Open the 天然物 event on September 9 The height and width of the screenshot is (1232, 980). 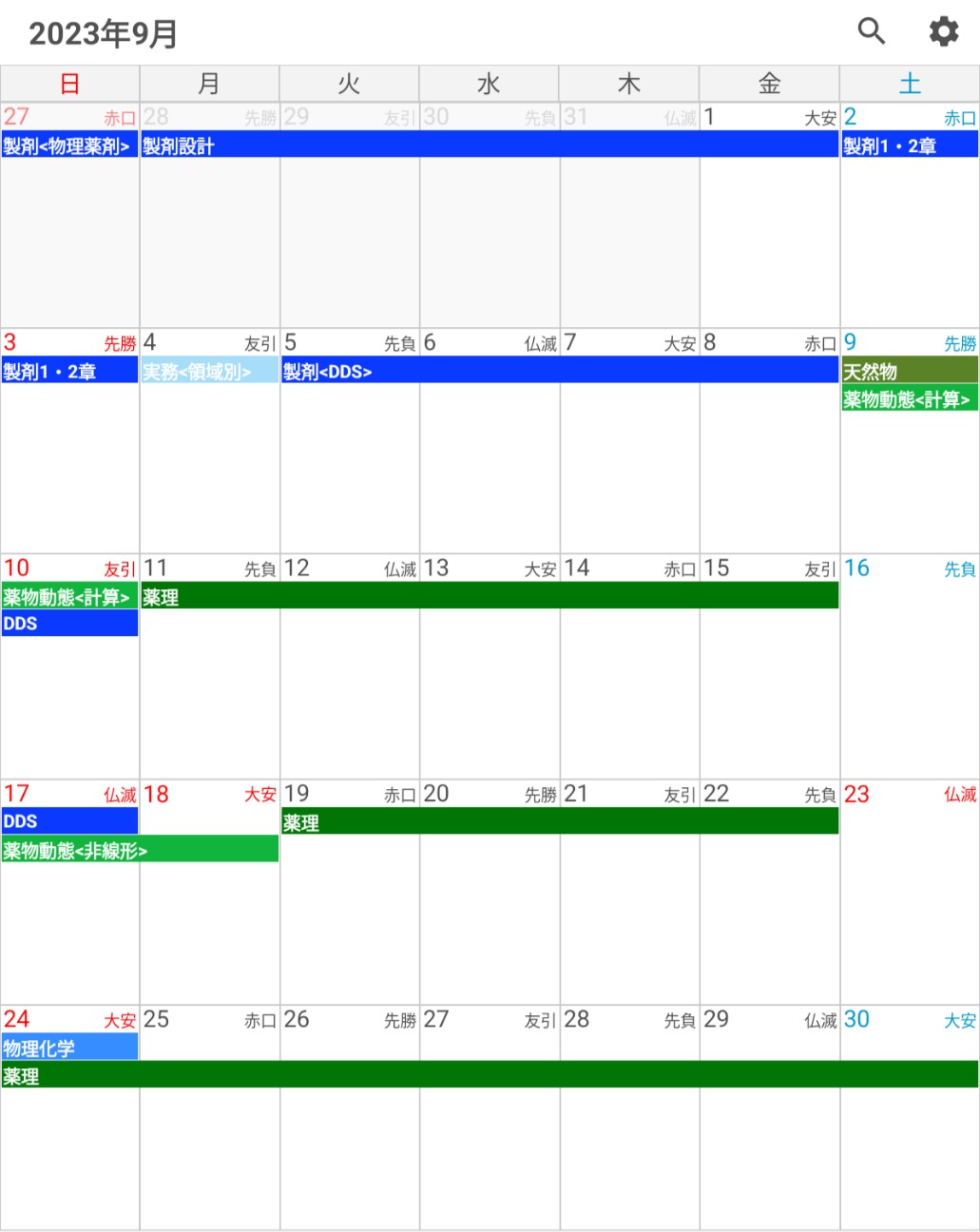[x=910, y=371]
